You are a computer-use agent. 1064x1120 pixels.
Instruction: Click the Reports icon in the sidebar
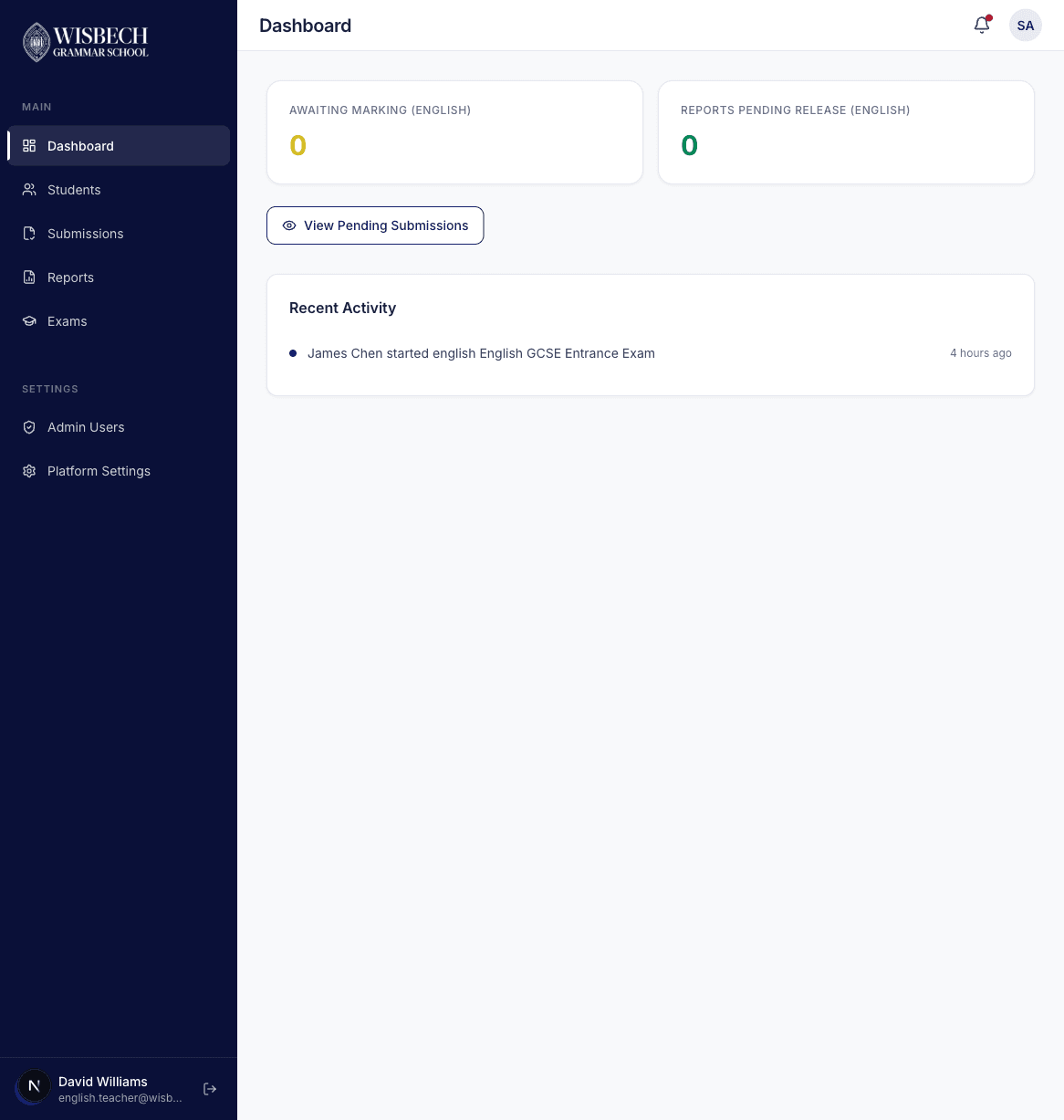(x=29, y=277)
